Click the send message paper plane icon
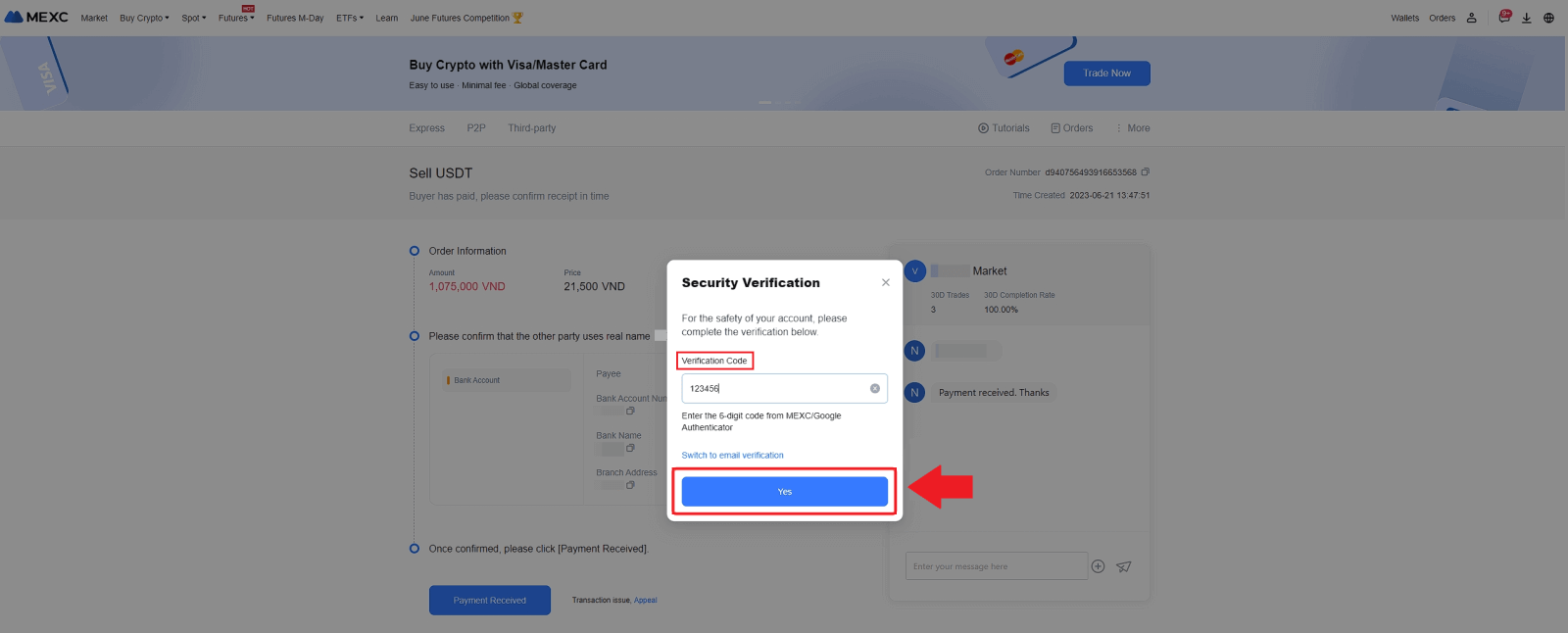The width and height of the screenshot is (1568, 633). [1123, 566]
